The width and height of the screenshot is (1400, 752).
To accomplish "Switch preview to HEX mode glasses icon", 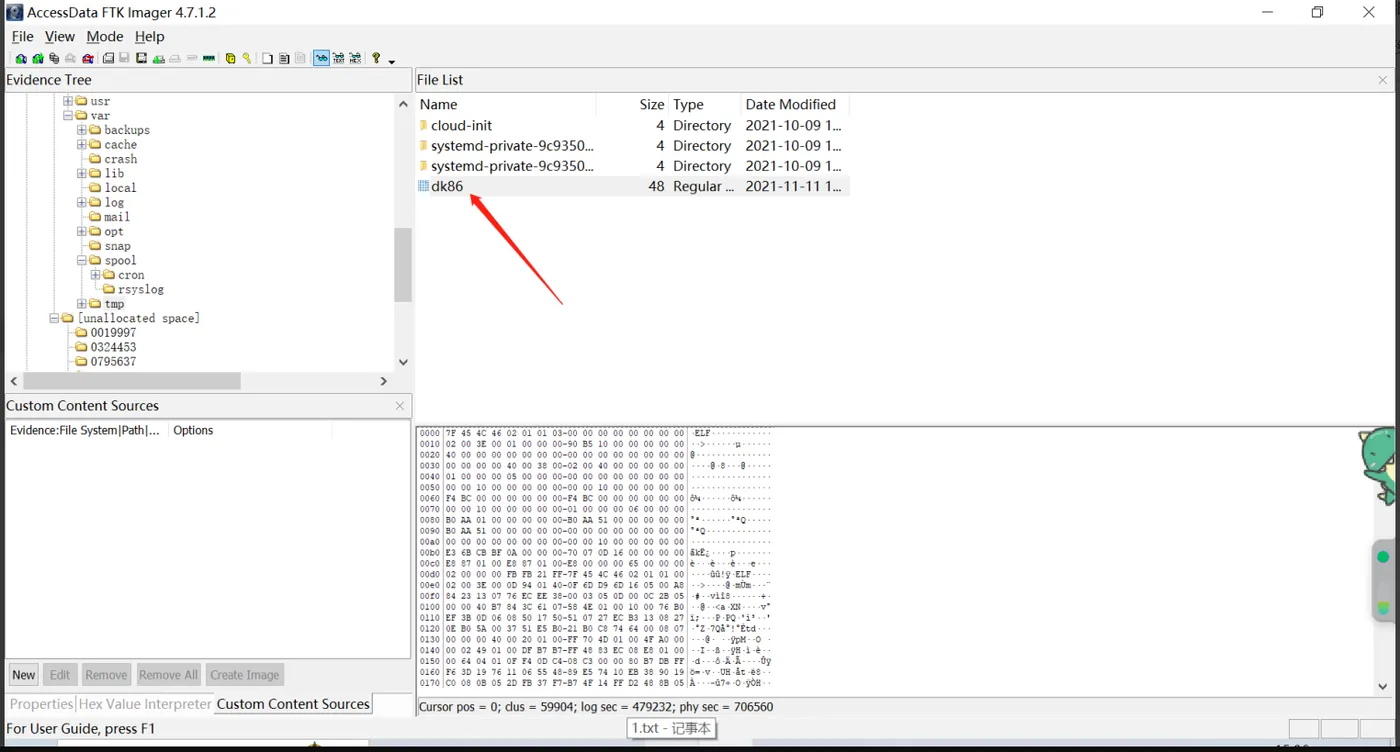I will [355, 58].
